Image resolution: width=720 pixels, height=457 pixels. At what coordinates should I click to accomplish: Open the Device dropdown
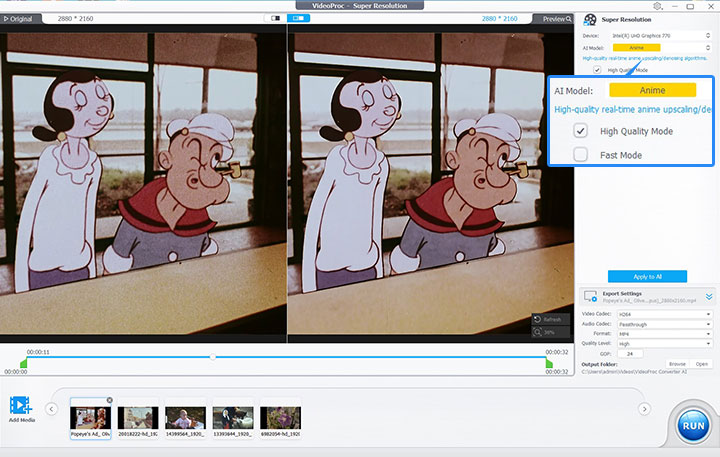(x=661, y=35)
